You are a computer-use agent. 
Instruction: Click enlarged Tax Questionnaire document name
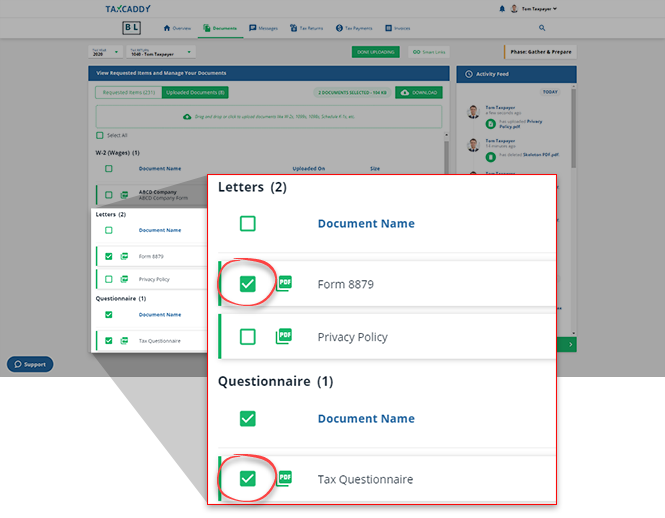(x=365, y=479)
